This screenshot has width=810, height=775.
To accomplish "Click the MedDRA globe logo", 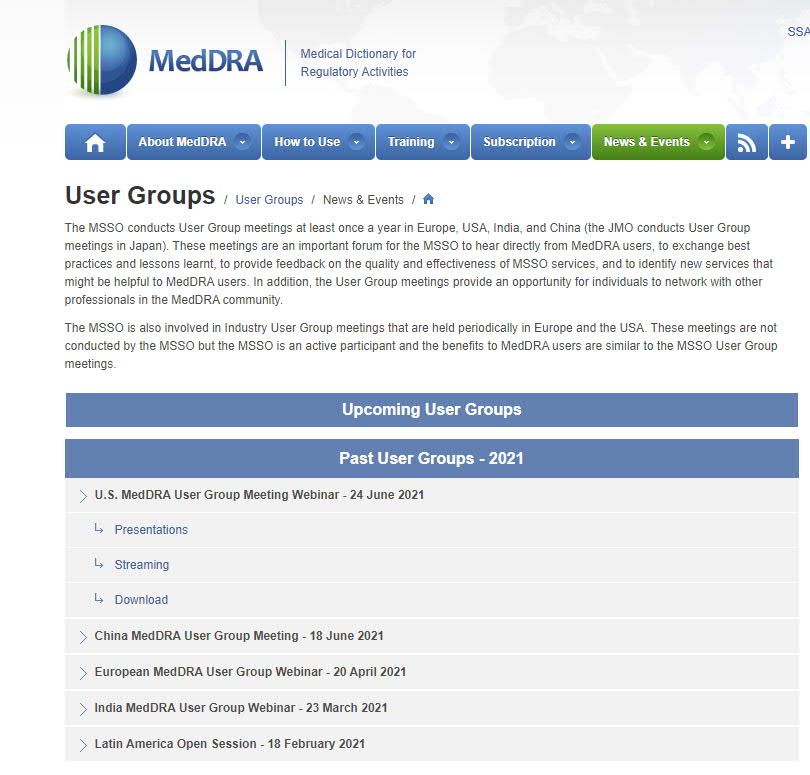I will (x=102, y=61).
